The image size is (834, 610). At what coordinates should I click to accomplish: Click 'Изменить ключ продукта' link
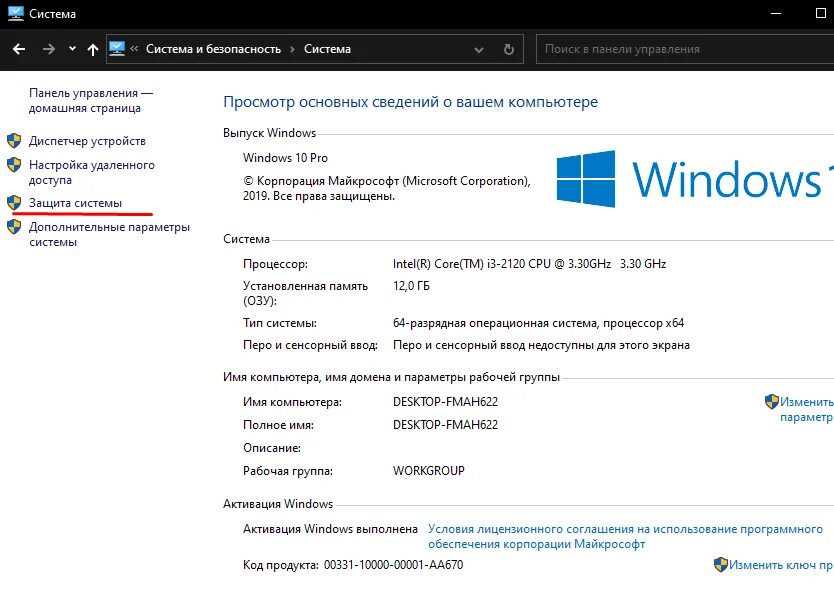781,565
